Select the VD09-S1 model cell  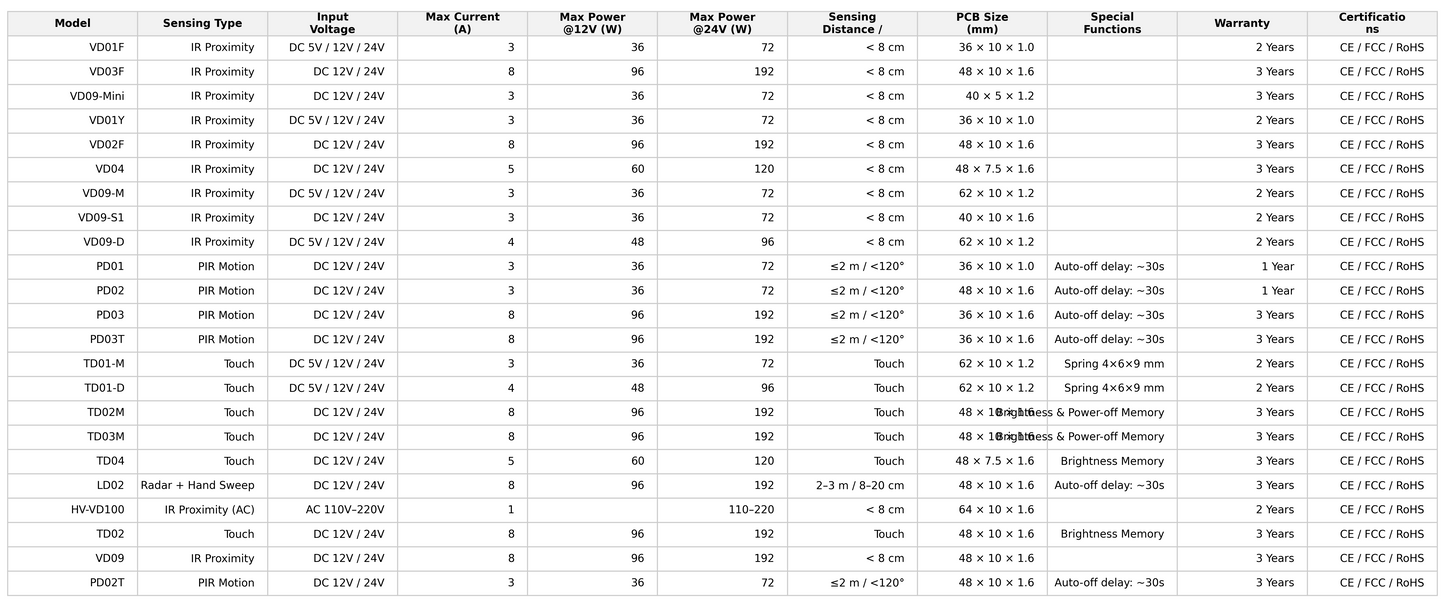tap(101, 218)
